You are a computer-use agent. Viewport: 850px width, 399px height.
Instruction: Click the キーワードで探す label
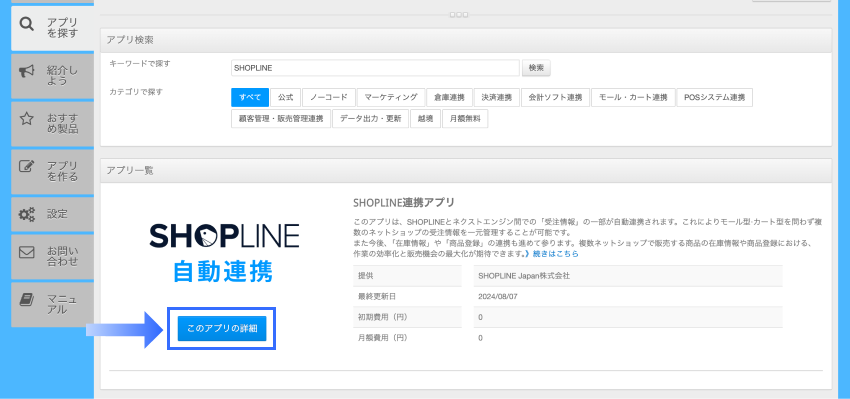pyautogui.click(x=140, y=64)
